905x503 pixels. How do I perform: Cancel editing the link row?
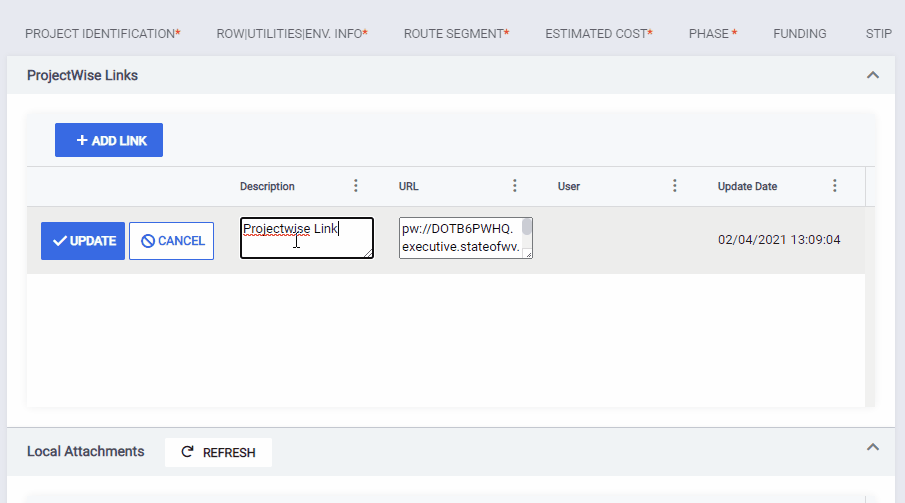(x=171, y=241)
